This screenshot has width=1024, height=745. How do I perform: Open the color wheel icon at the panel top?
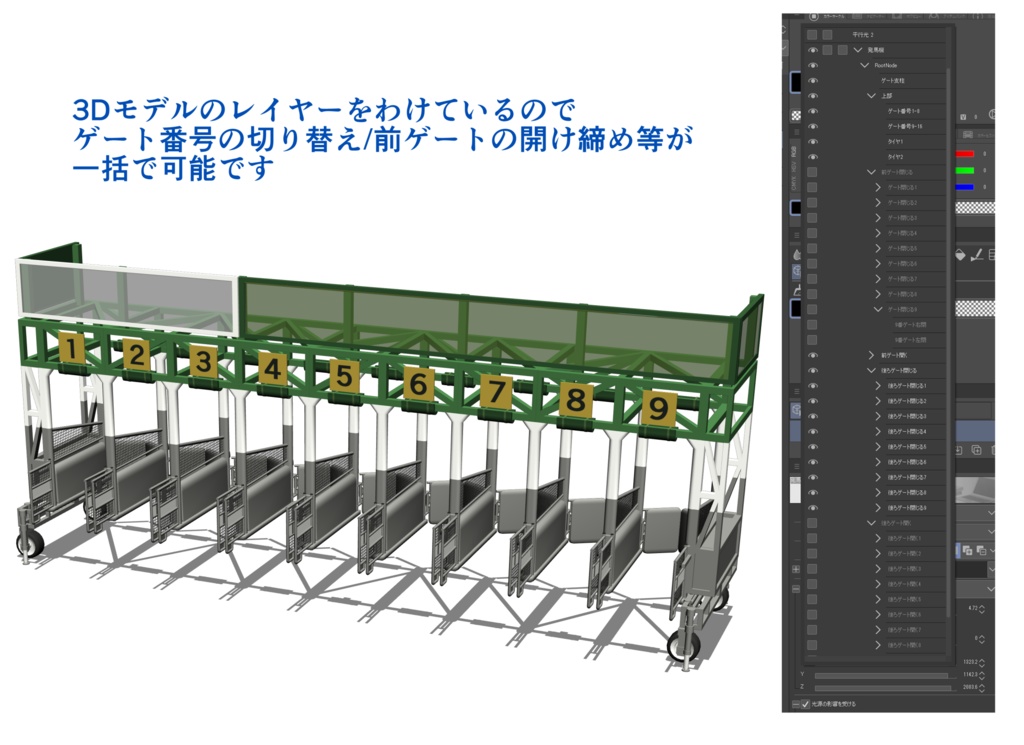tap(813, 15)
